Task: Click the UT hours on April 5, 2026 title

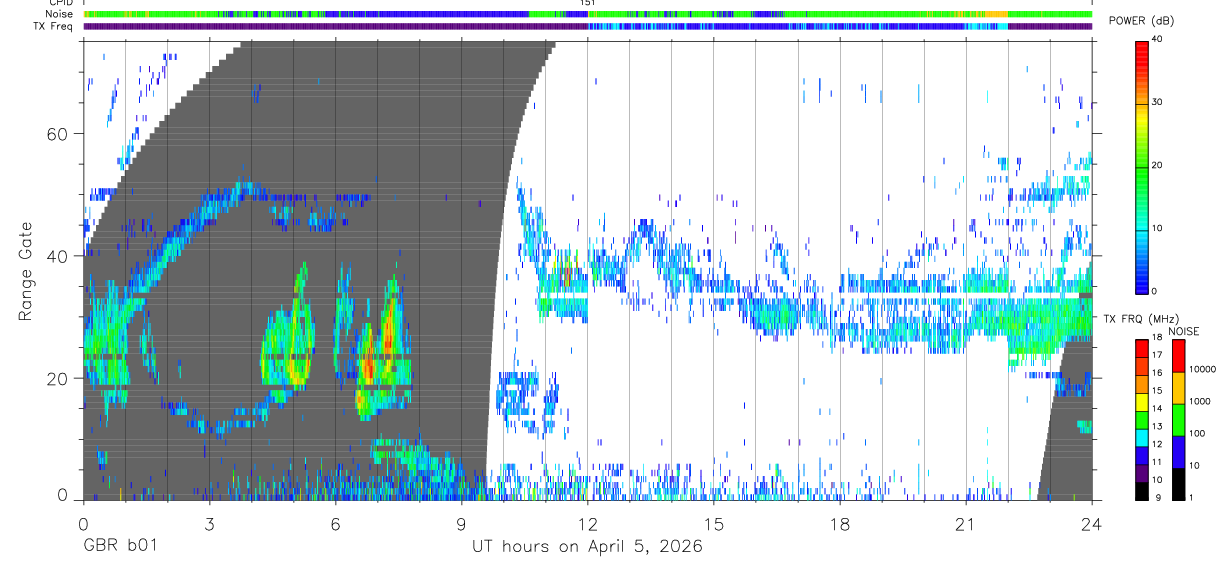Action: [x=587, y=546]
